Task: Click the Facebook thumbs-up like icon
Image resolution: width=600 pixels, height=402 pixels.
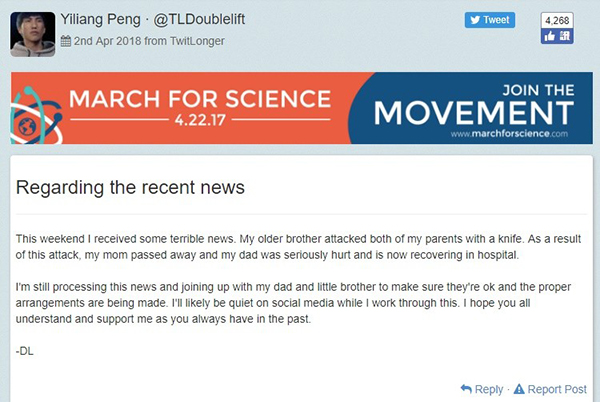Action: [x=549, y=36]
